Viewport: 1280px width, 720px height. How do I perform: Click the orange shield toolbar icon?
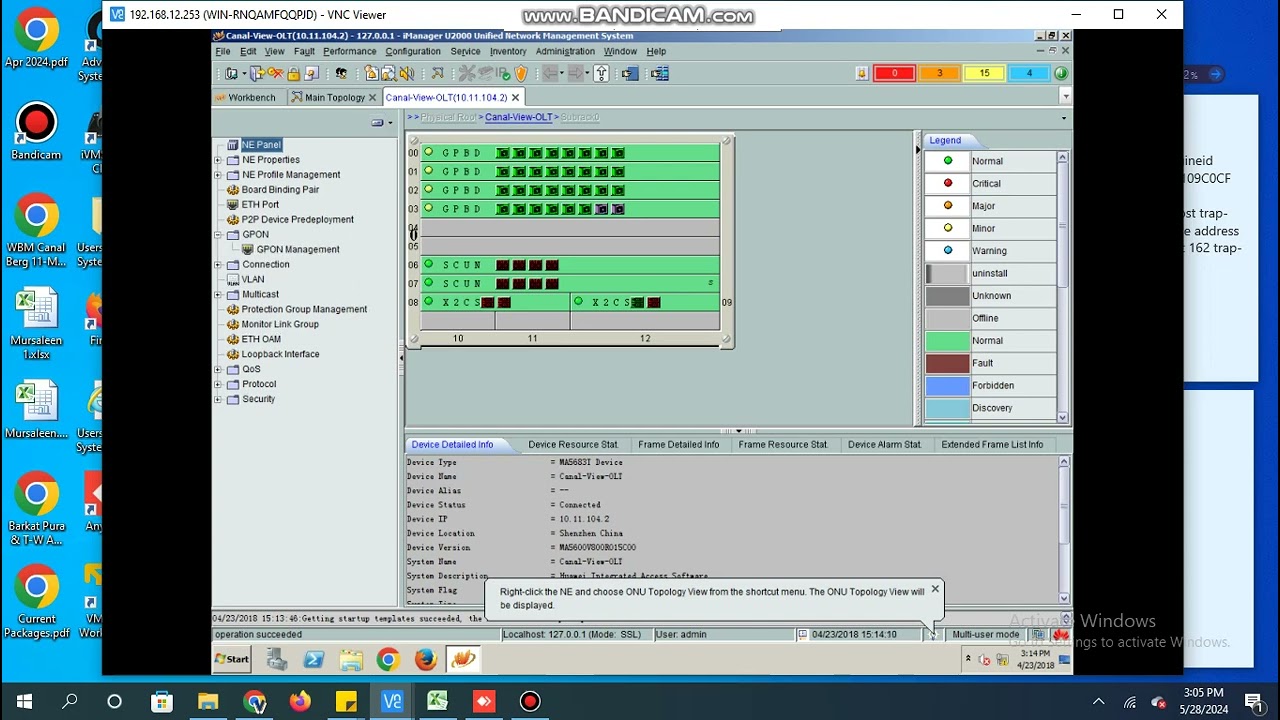[x=521, y=73]
